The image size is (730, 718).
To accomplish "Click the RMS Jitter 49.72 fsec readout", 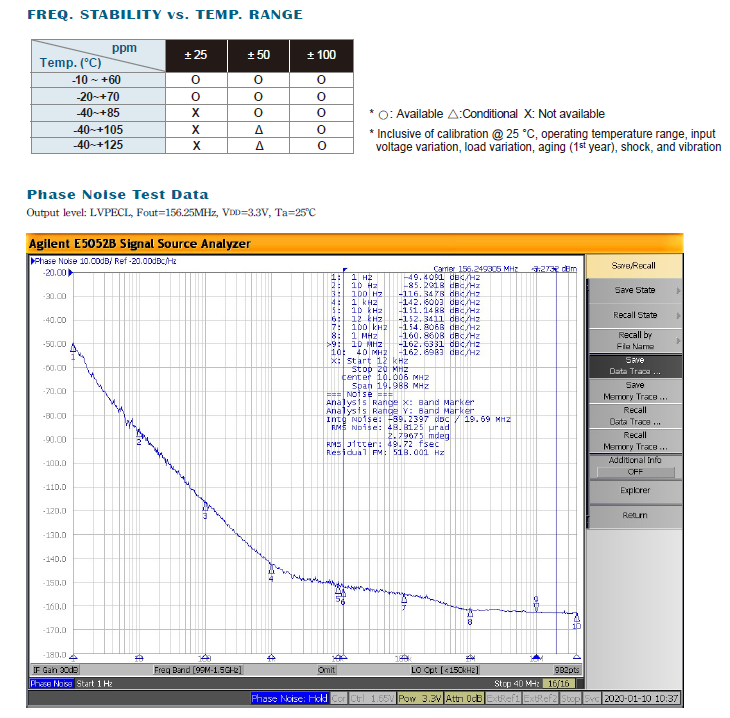I will coord(382,444).
